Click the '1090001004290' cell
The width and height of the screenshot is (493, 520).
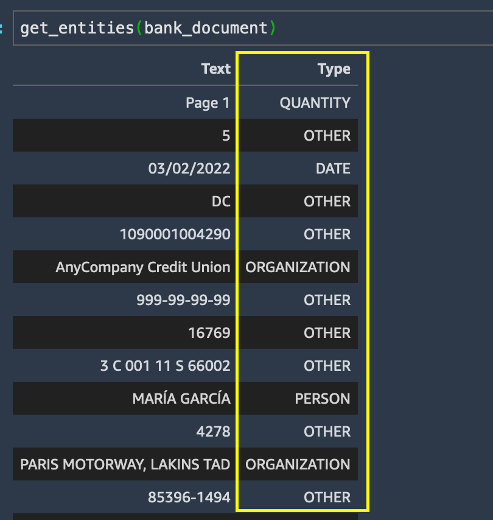(175, 234)
